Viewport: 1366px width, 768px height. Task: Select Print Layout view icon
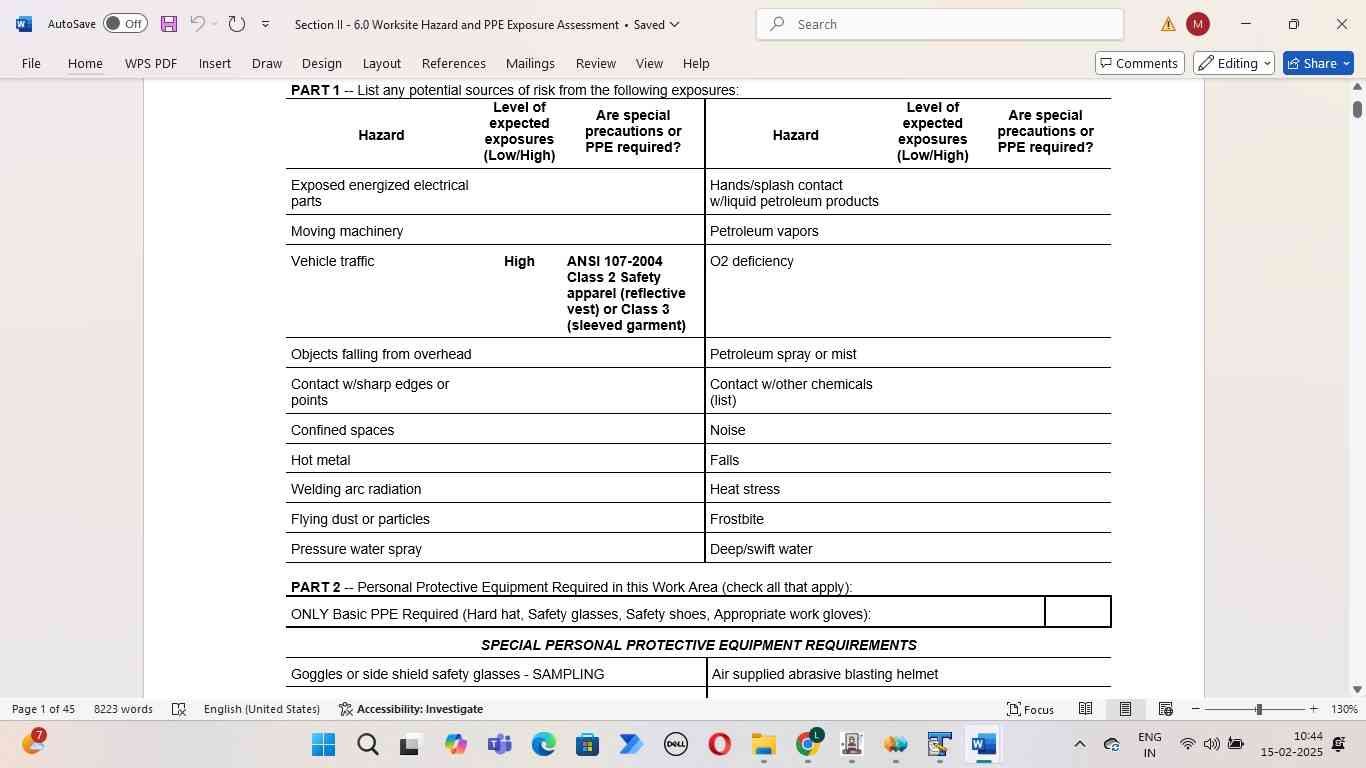pyautogui.click(x=1125, y=709)
